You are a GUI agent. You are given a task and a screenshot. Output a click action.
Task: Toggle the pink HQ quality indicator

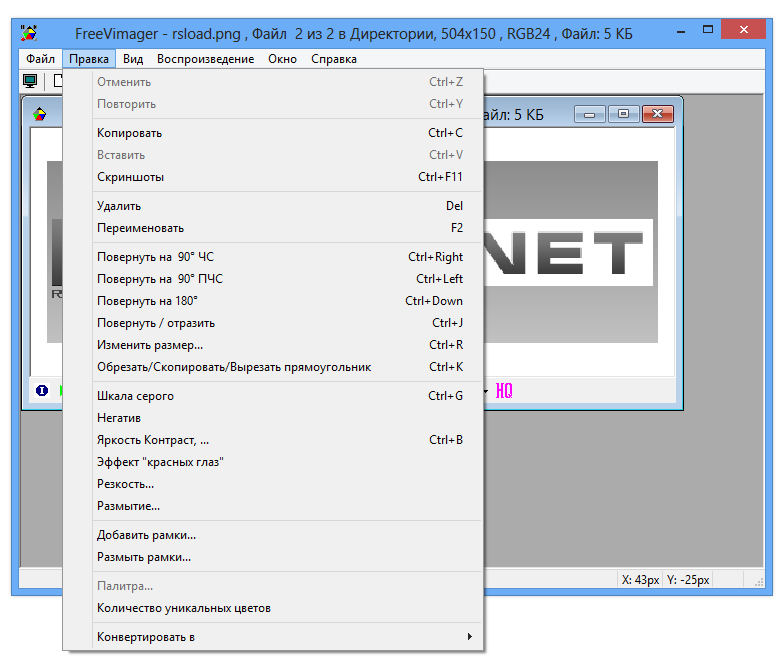tap(504, 391)
